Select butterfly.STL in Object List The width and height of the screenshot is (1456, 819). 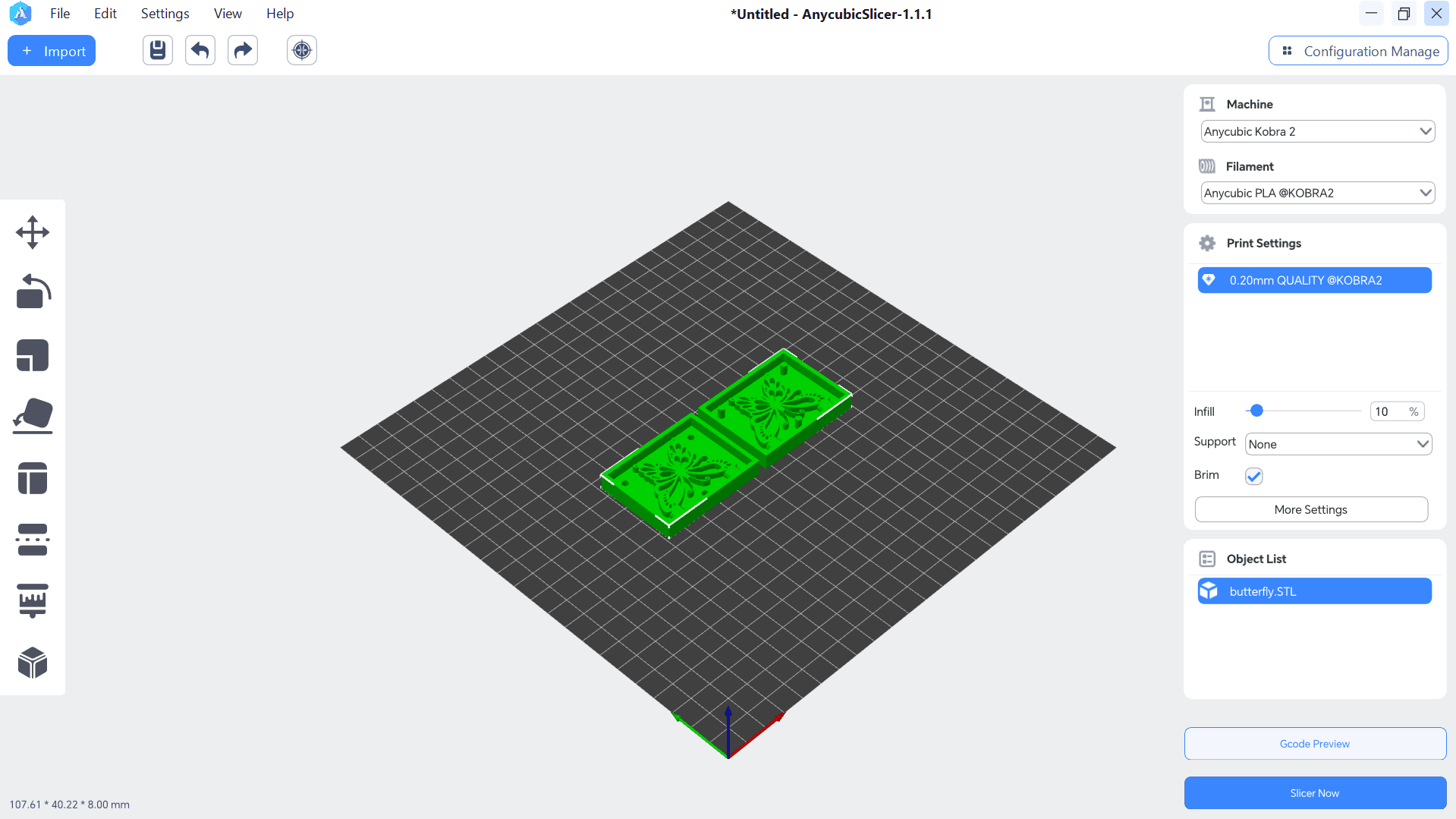click(x=1315, y=591)
